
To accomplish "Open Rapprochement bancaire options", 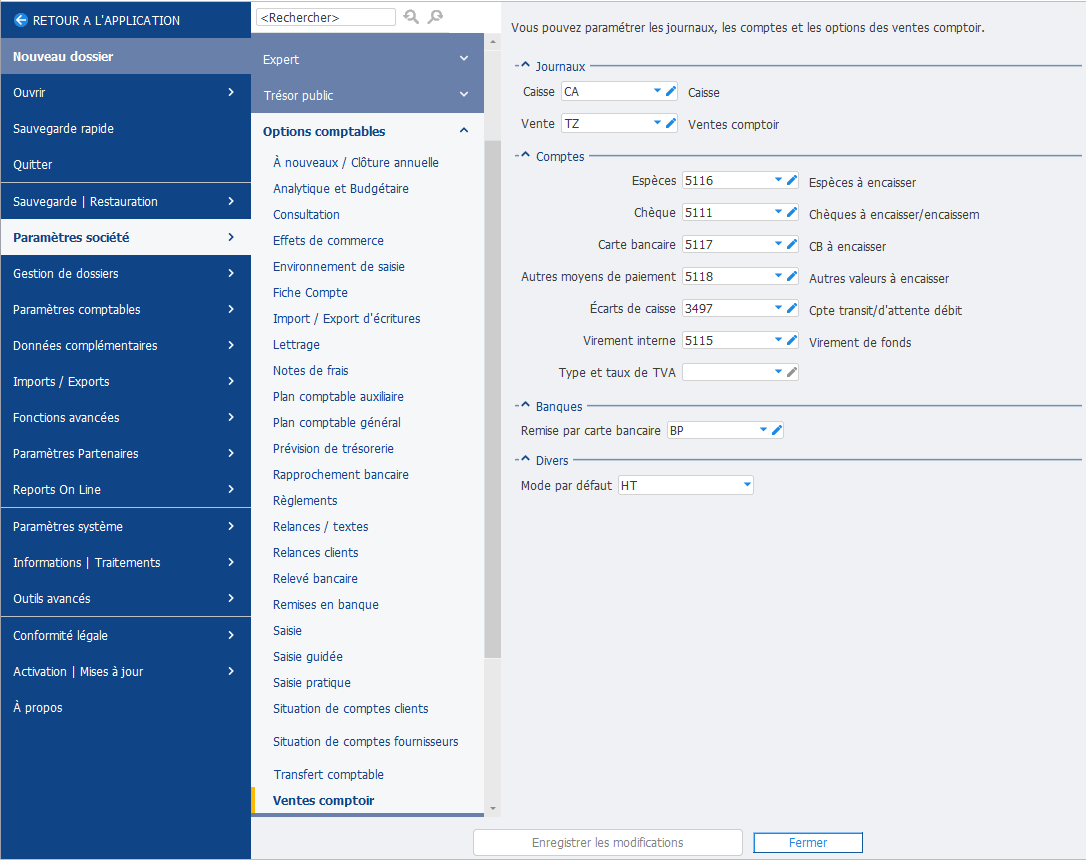I will (x=341, y=474).
